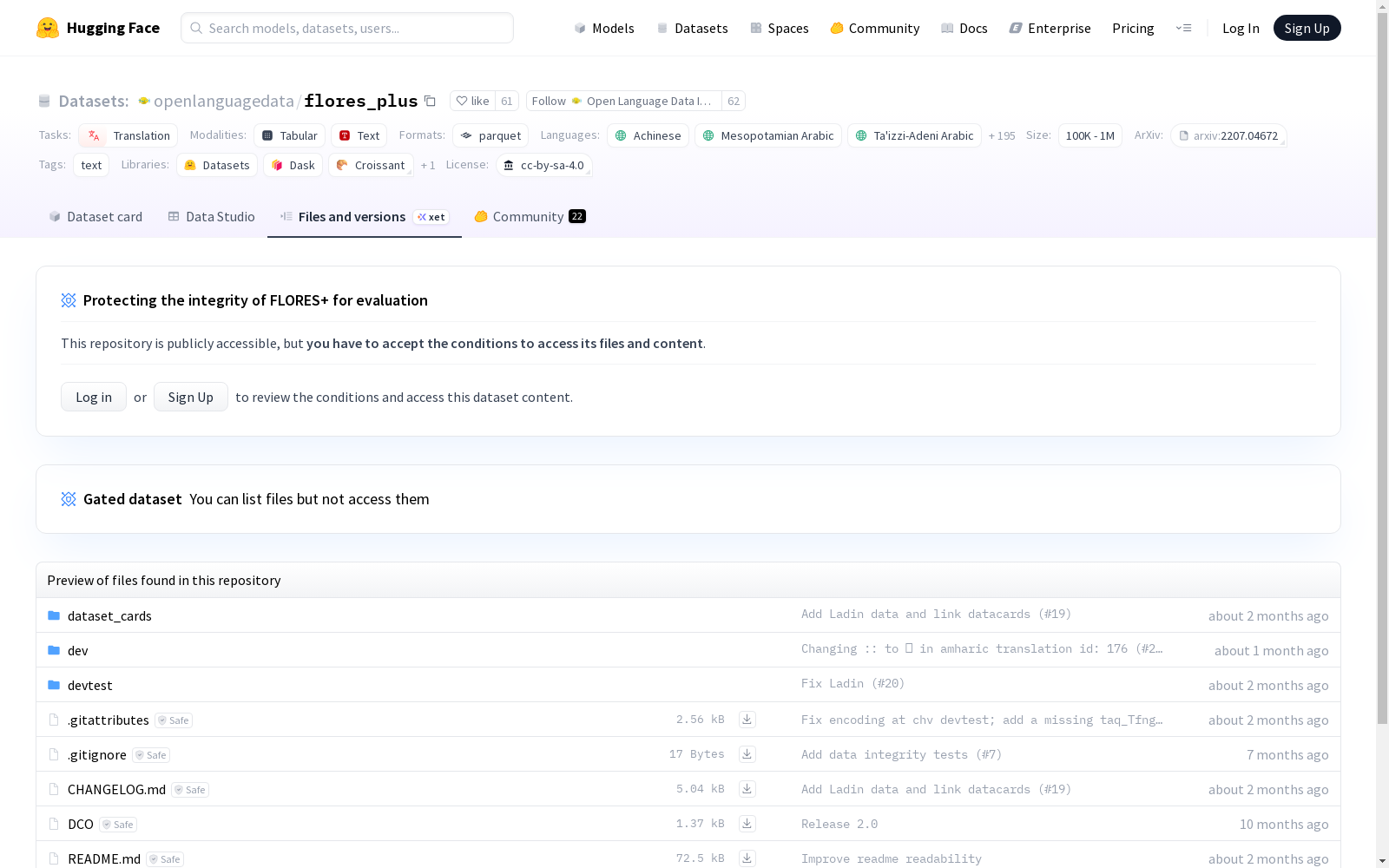The image size is (1389, 868).
Task: Switch to the Dataset card tab
Action: tap(95, 216)
